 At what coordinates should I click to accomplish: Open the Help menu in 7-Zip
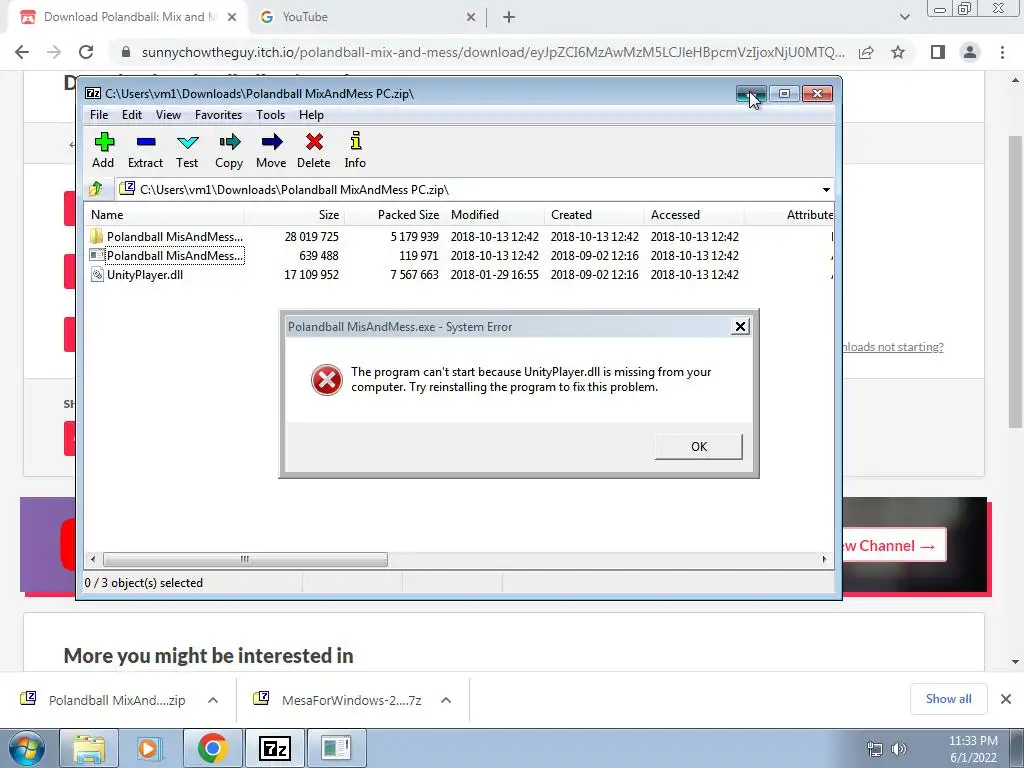tap(312, 115)
